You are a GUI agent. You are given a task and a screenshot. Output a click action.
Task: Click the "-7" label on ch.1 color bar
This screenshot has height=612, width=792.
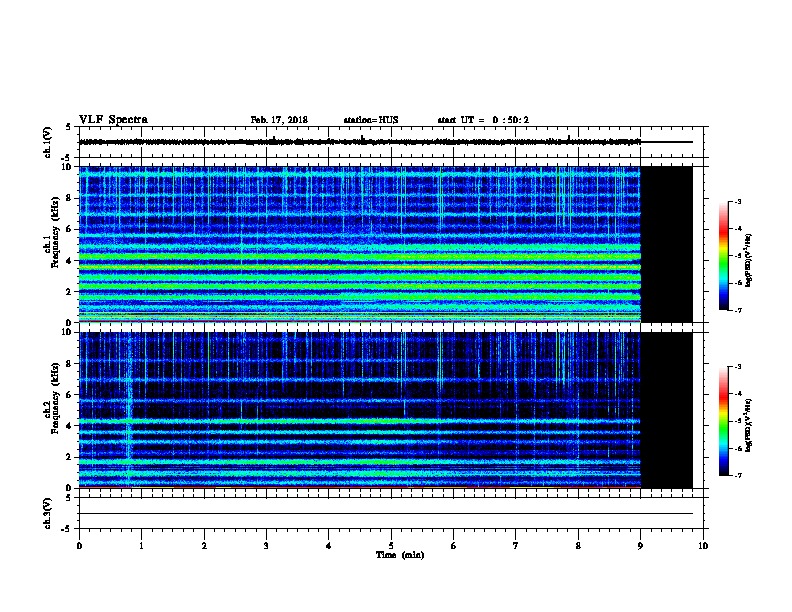pos(737,310)
